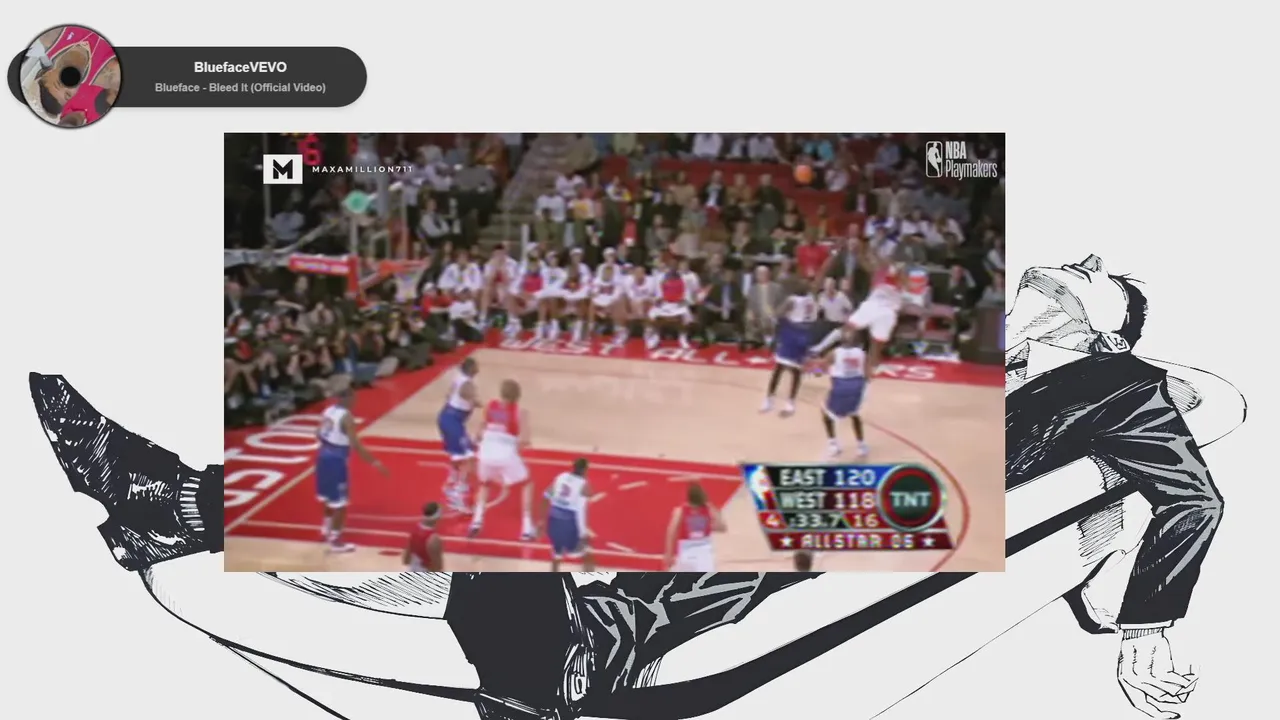Click the EAST 120 score text
Viewport: 1280px width, 720px height.
827,477
